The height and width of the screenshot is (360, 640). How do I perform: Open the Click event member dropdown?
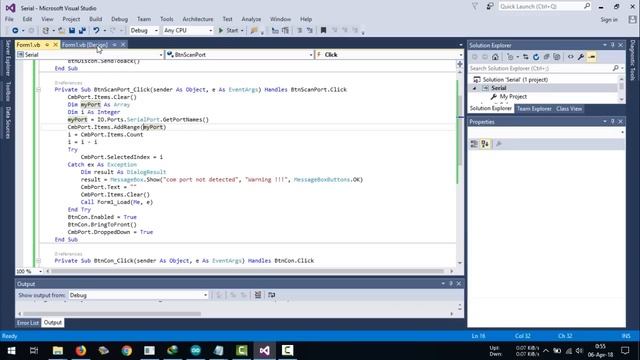pyautogui.click(x=389, y=55)
